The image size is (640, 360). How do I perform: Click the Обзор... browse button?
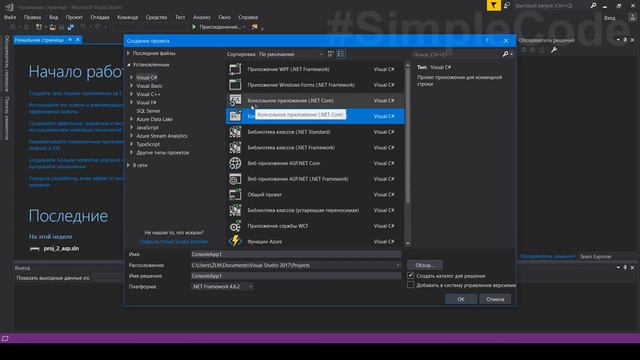(x=425, y=265)
